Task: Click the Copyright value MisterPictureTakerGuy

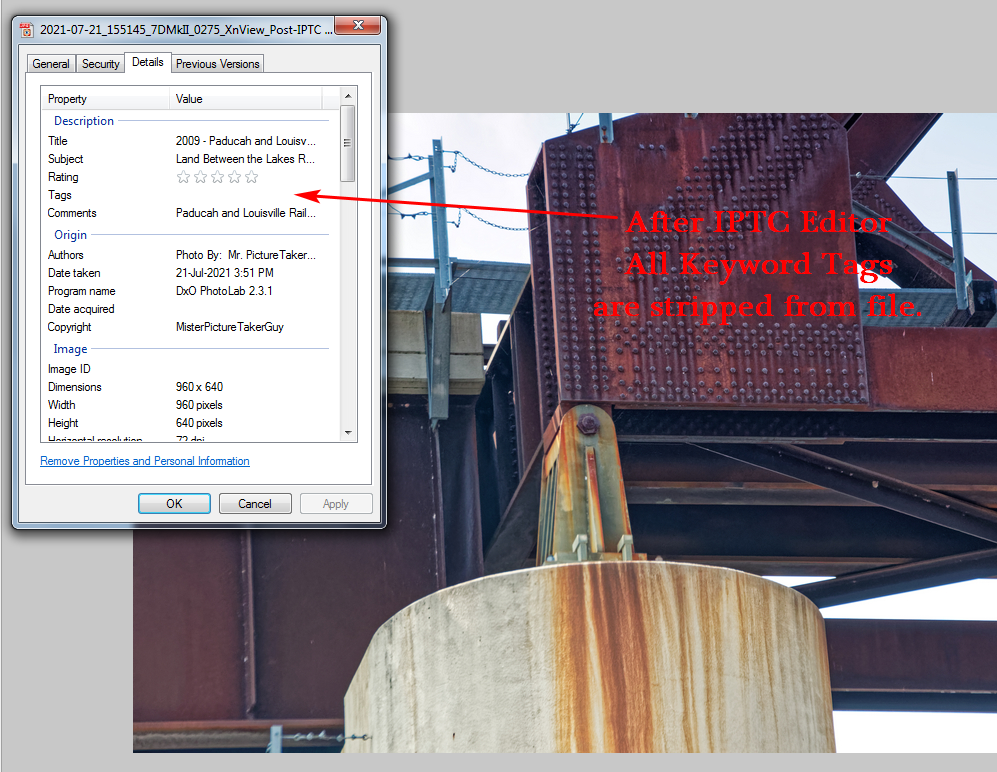Action: [x=230, y=327]
